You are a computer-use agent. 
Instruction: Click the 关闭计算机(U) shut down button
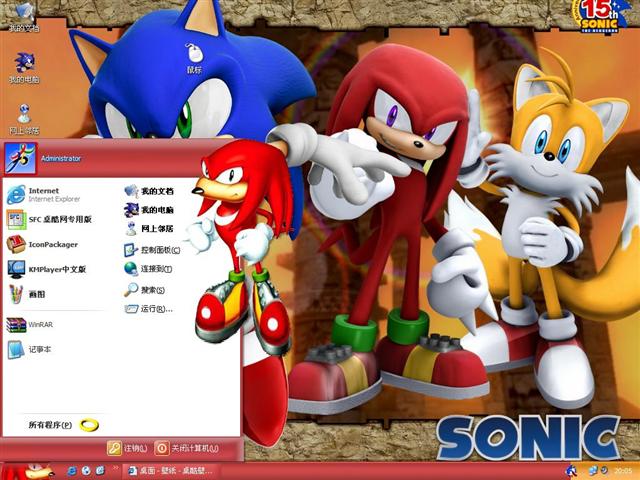point(187,448)
